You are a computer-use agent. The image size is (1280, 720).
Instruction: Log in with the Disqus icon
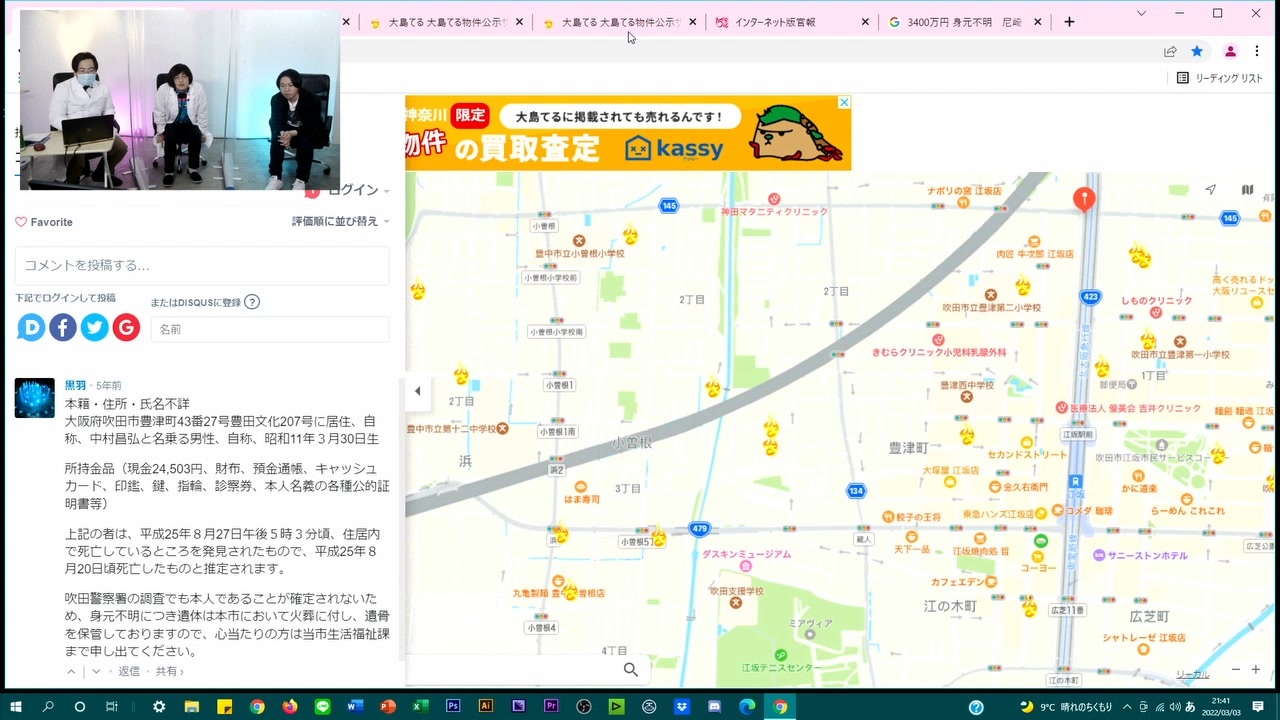coord(31,327)
